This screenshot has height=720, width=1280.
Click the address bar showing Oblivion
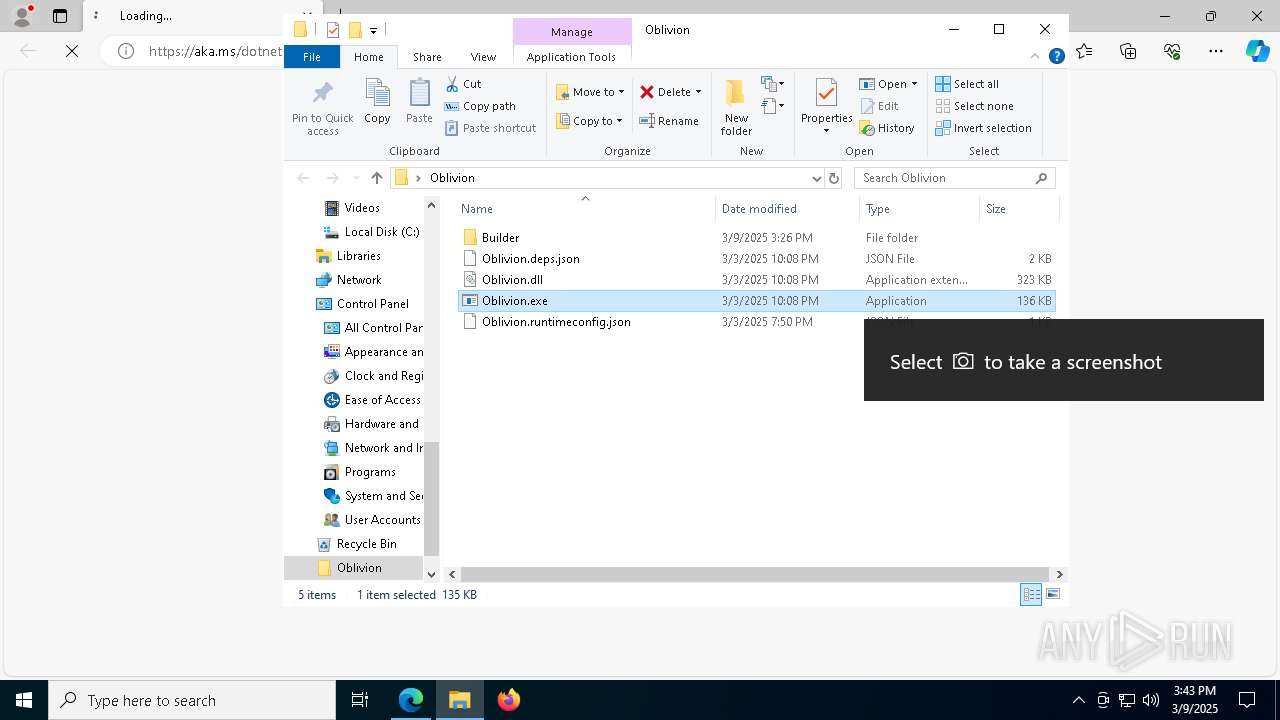tap(607, 178)
